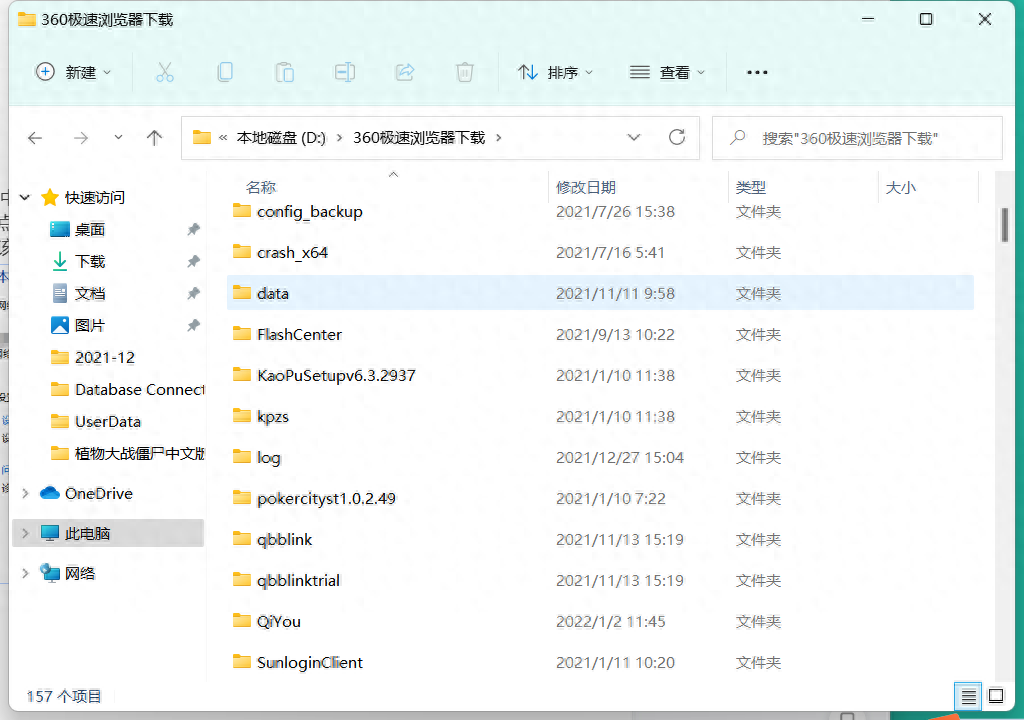Click the pin icon next to 下载

click(193, 261)
